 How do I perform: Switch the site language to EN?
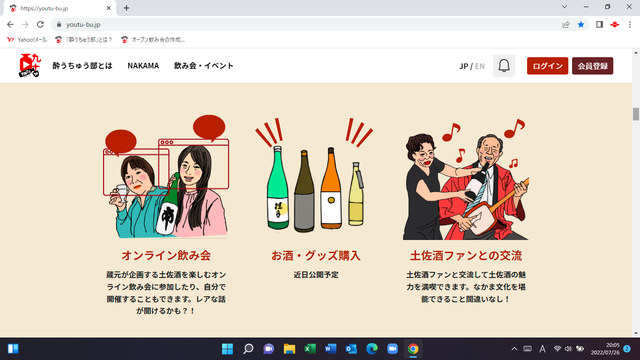(480, 66)
